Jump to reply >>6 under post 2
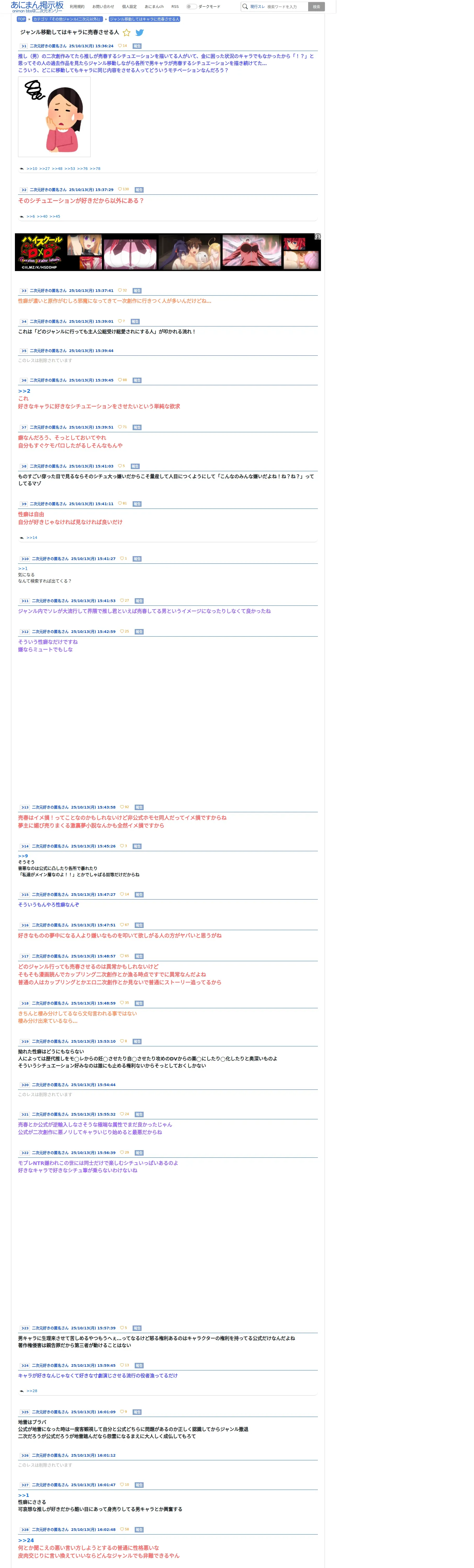The height and width of the screenshot is (1568, 474). (30, 216)
